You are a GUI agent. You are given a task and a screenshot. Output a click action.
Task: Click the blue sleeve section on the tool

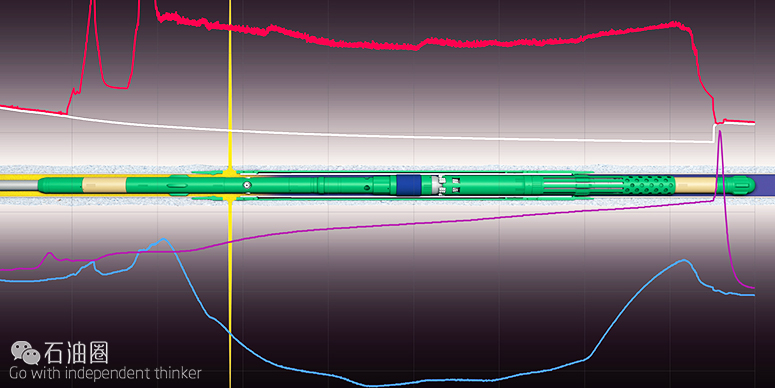[409, 185]
